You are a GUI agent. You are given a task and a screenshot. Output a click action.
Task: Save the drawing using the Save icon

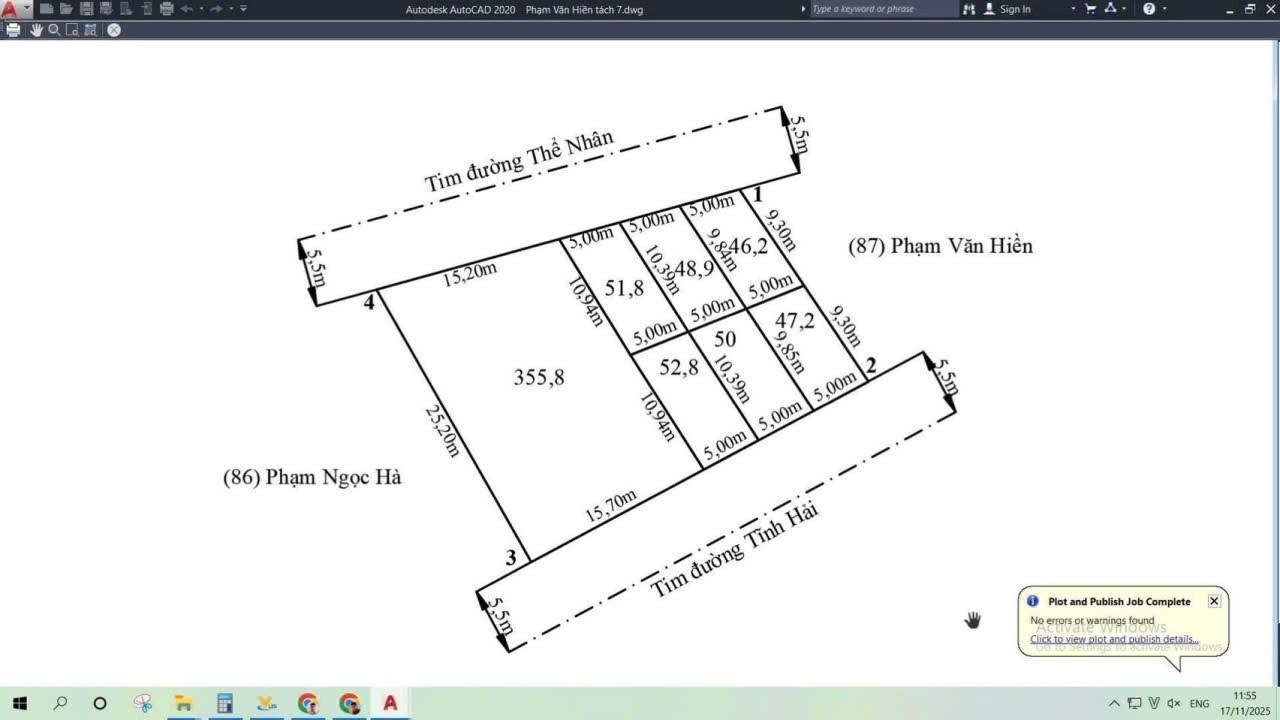(86, 8)
